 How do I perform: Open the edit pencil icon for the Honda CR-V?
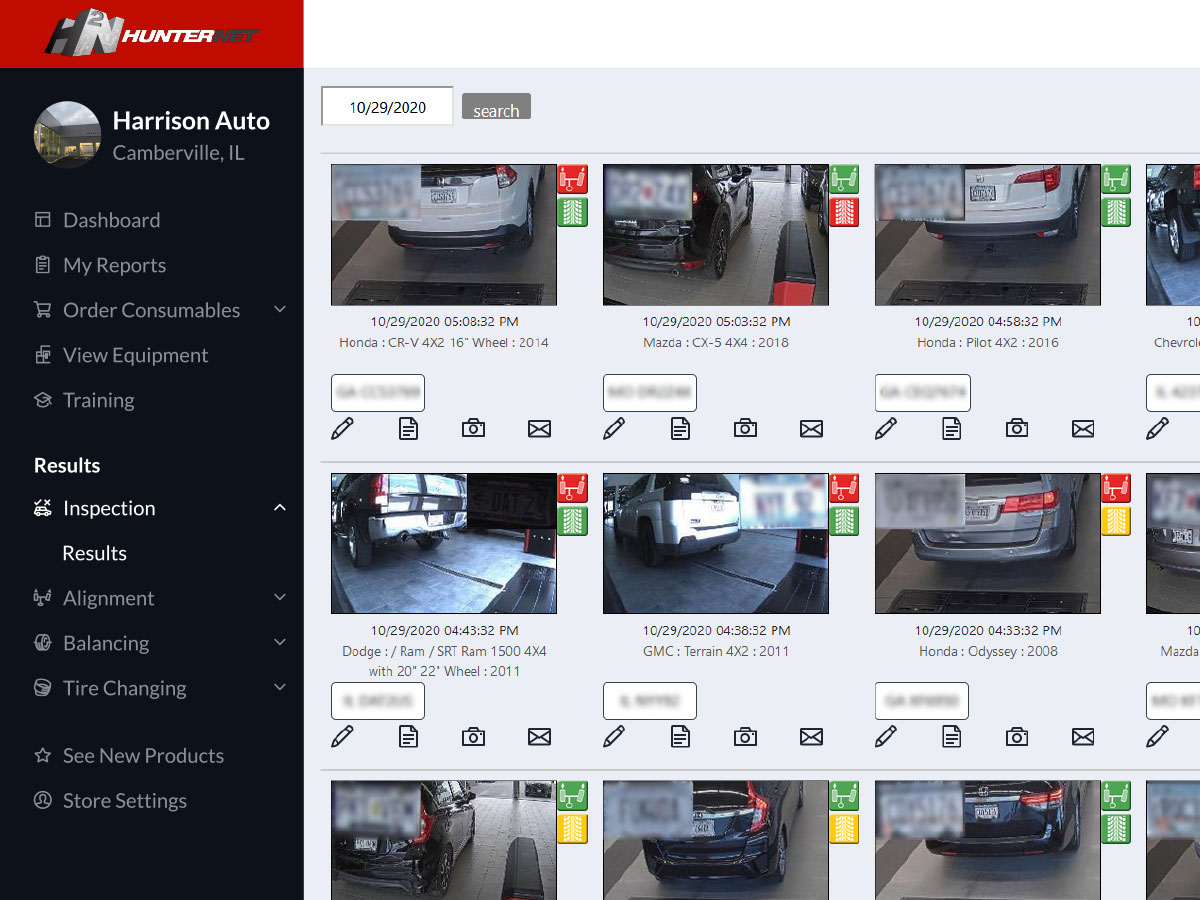343,428
